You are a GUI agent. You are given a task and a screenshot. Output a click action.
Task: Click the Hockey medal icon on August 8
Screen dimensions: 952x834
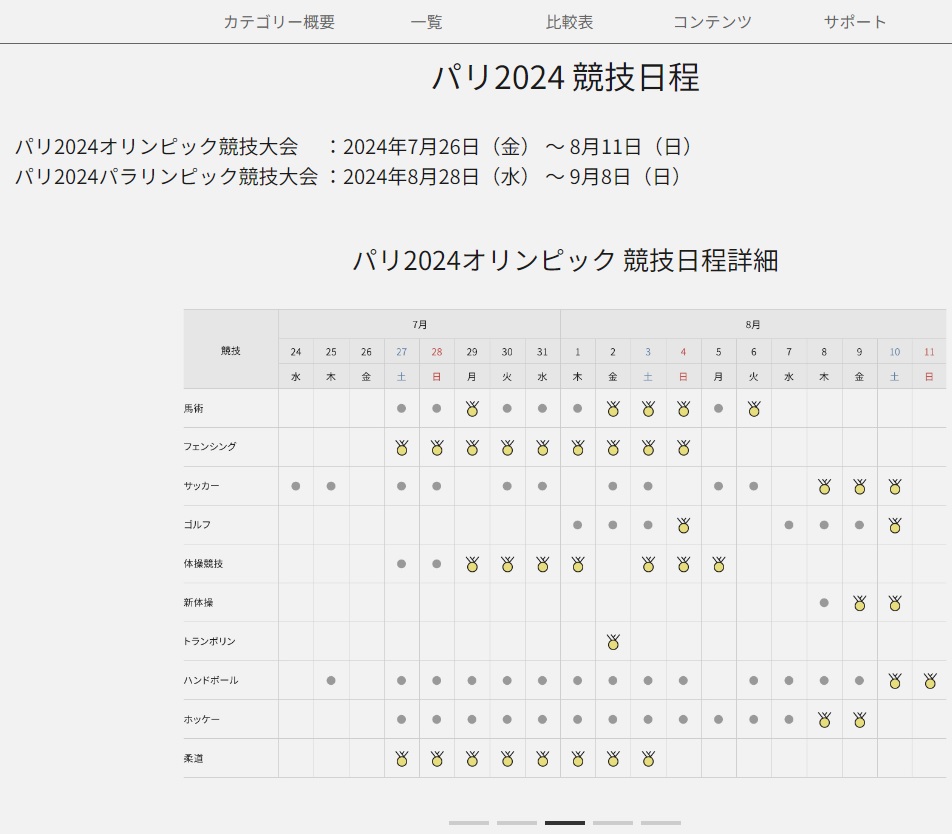pyautogui.click(x=824, y=719)
